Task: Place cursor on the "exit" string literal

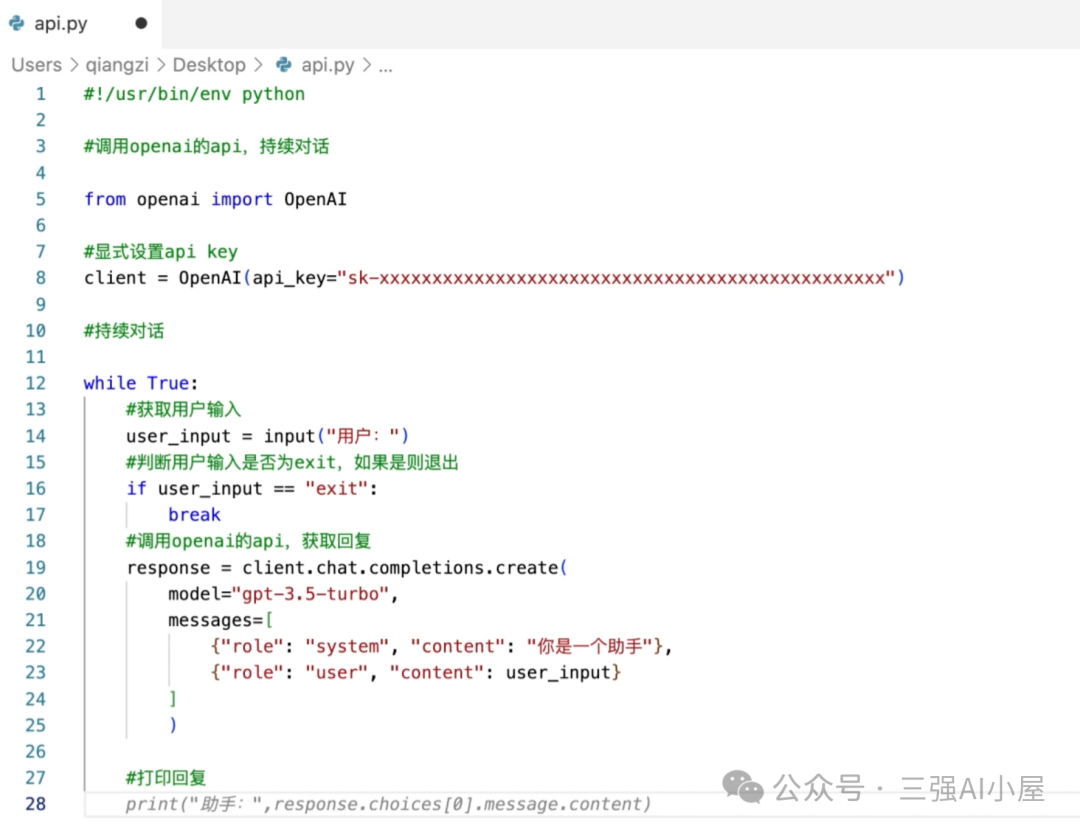Action: [336, 489]
